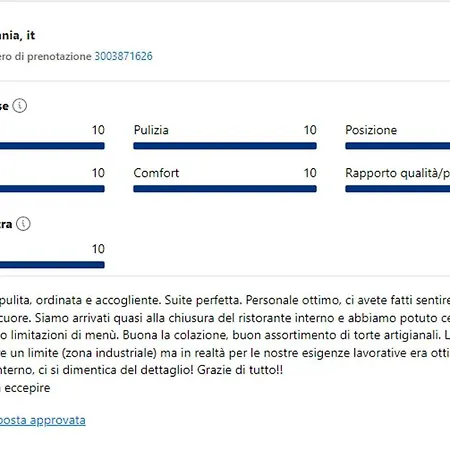Select the Pulizia label
The height and width of the screenshot is (450, 450).
[151, 130]
